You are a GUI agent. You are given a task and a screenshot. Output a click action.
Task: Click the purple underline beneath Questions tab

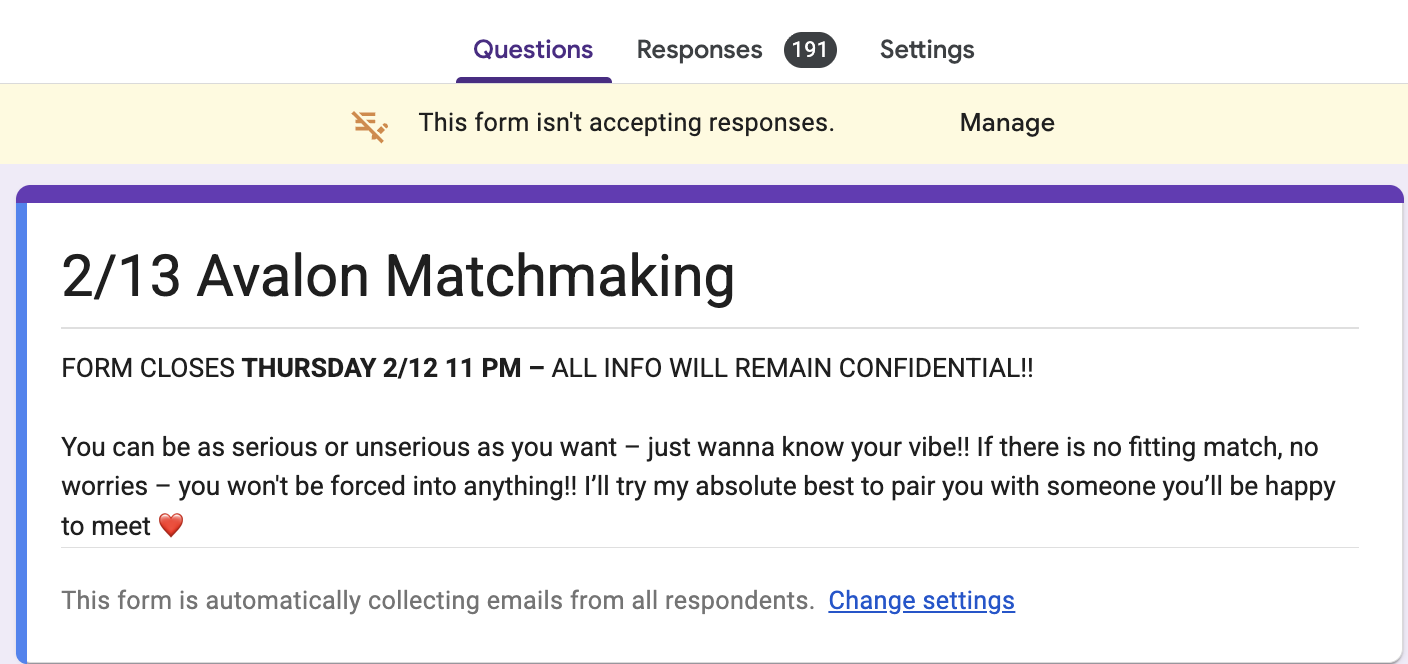[533, 80]
